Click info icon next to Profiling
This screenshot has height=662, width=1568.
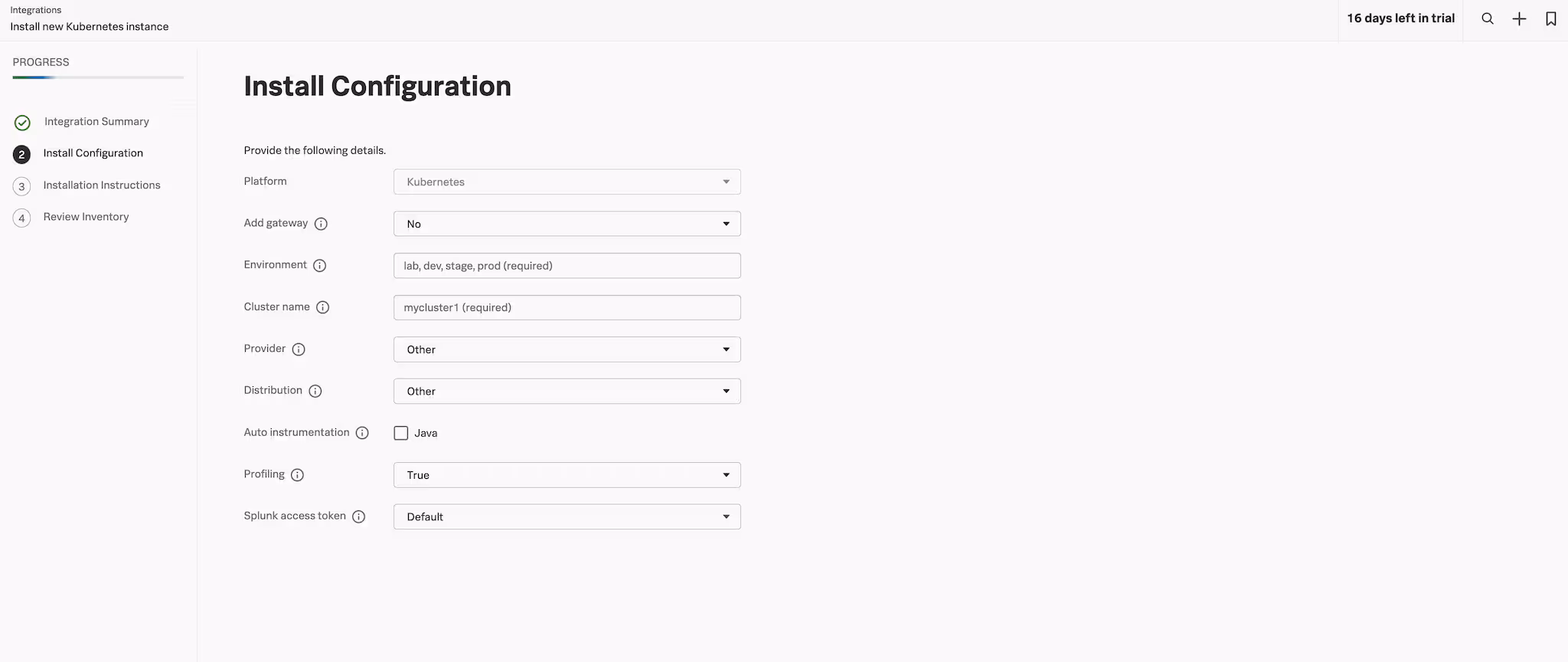298,475
